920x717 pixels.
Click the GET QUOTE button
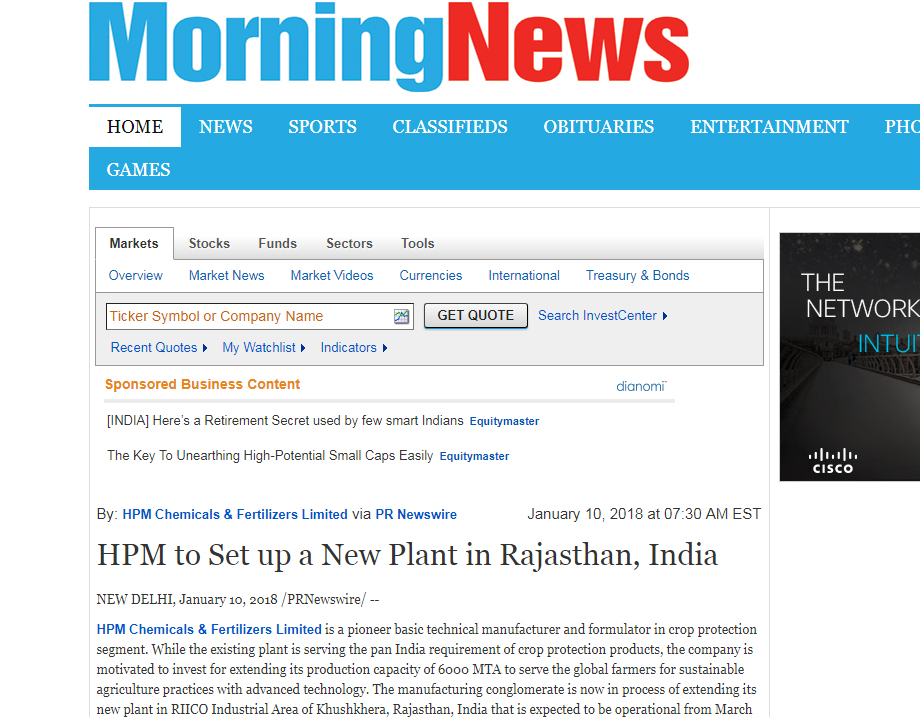click(476, 316)
